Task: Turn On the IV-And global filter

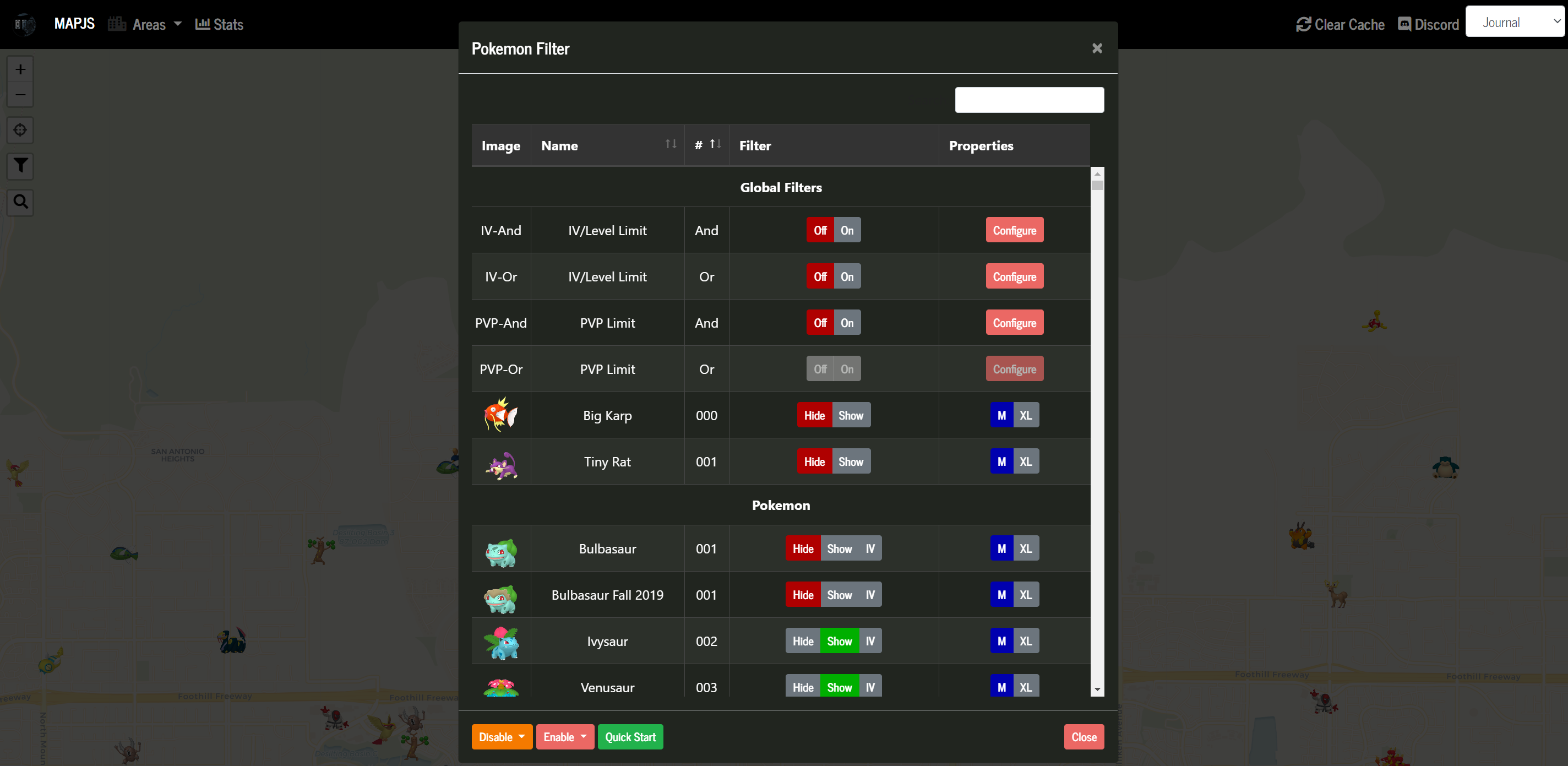Action: pos(847,230)
